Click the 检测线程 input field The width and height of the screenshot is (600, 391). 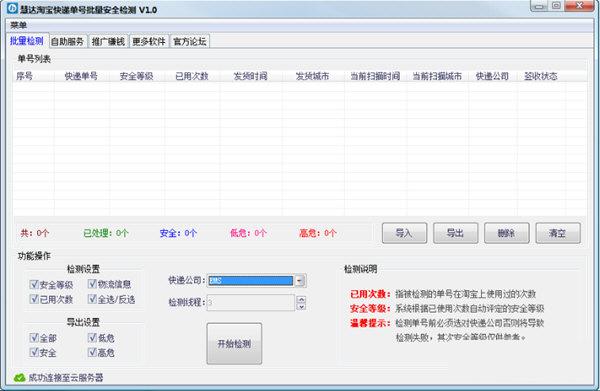(251, 303)
